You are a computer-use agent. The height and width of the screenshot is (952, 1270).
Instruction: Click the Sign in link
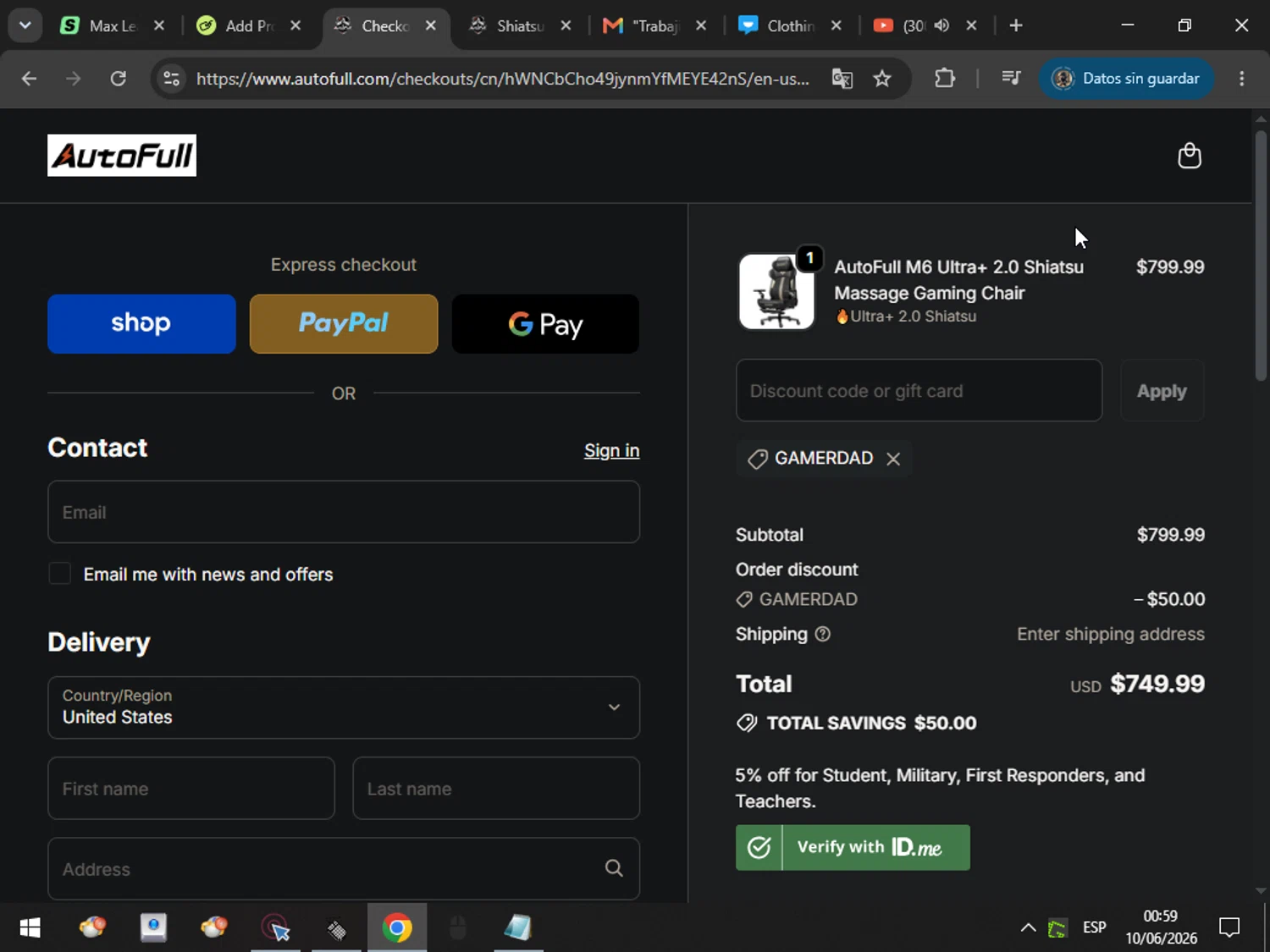pos(611,451)
